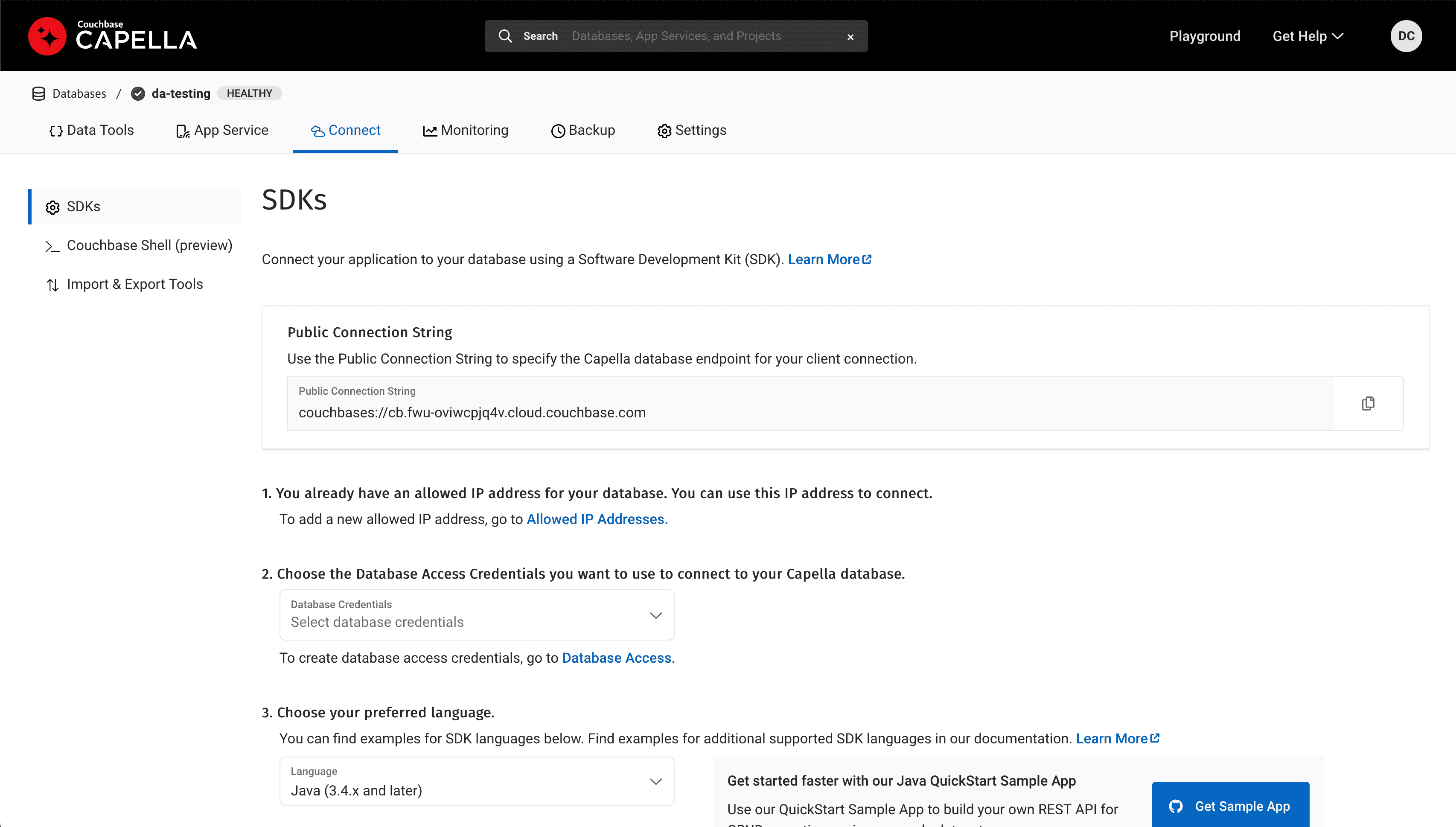Click external link icon after SDK Learn More
The width and height of the screenshot is (1456, 827).
[x=867, y=259]
